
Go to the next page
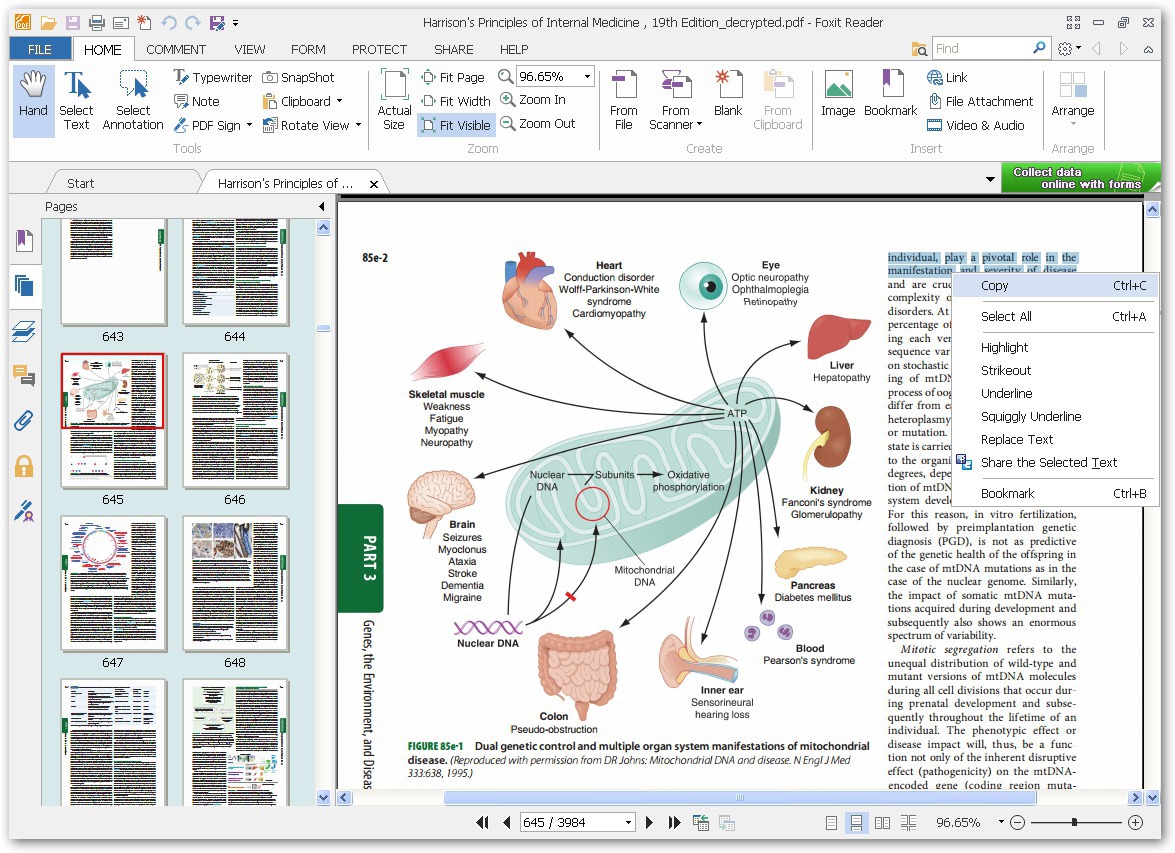(x=650, y=823)
